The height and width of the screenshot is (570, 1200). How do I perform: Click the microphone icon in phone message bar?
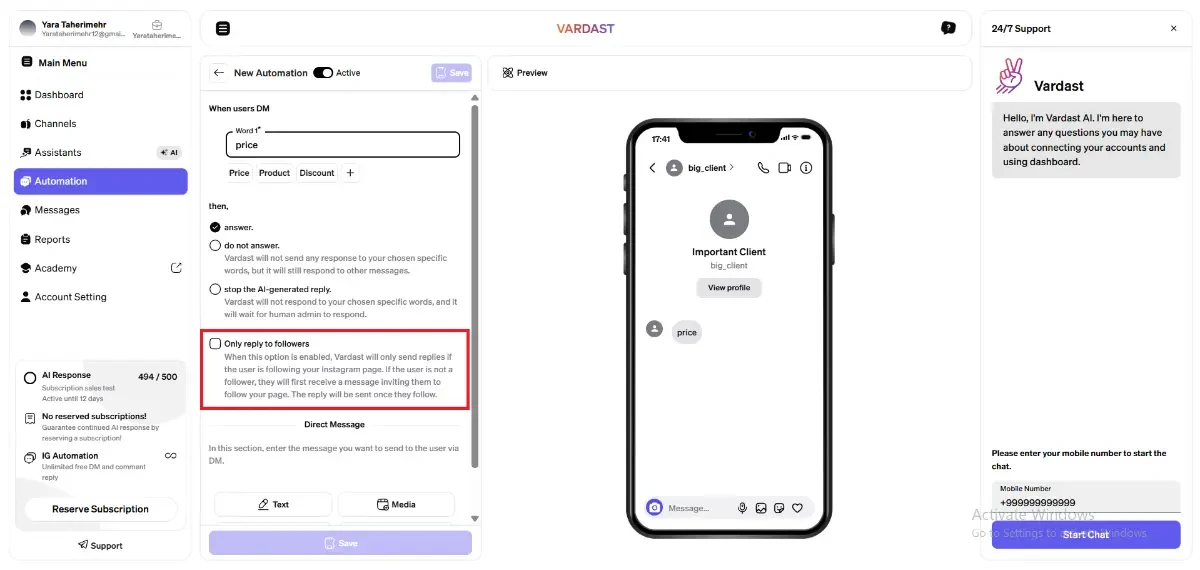[x=742, y=508]
